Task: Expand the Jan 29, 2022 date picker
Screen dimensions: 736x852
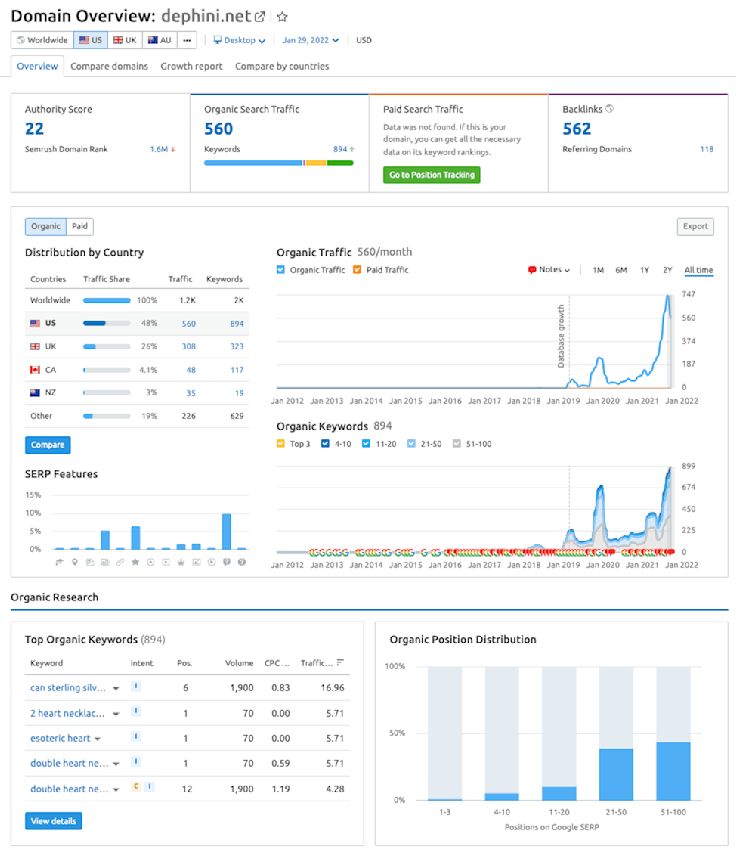Action: (x=310, y=40)
